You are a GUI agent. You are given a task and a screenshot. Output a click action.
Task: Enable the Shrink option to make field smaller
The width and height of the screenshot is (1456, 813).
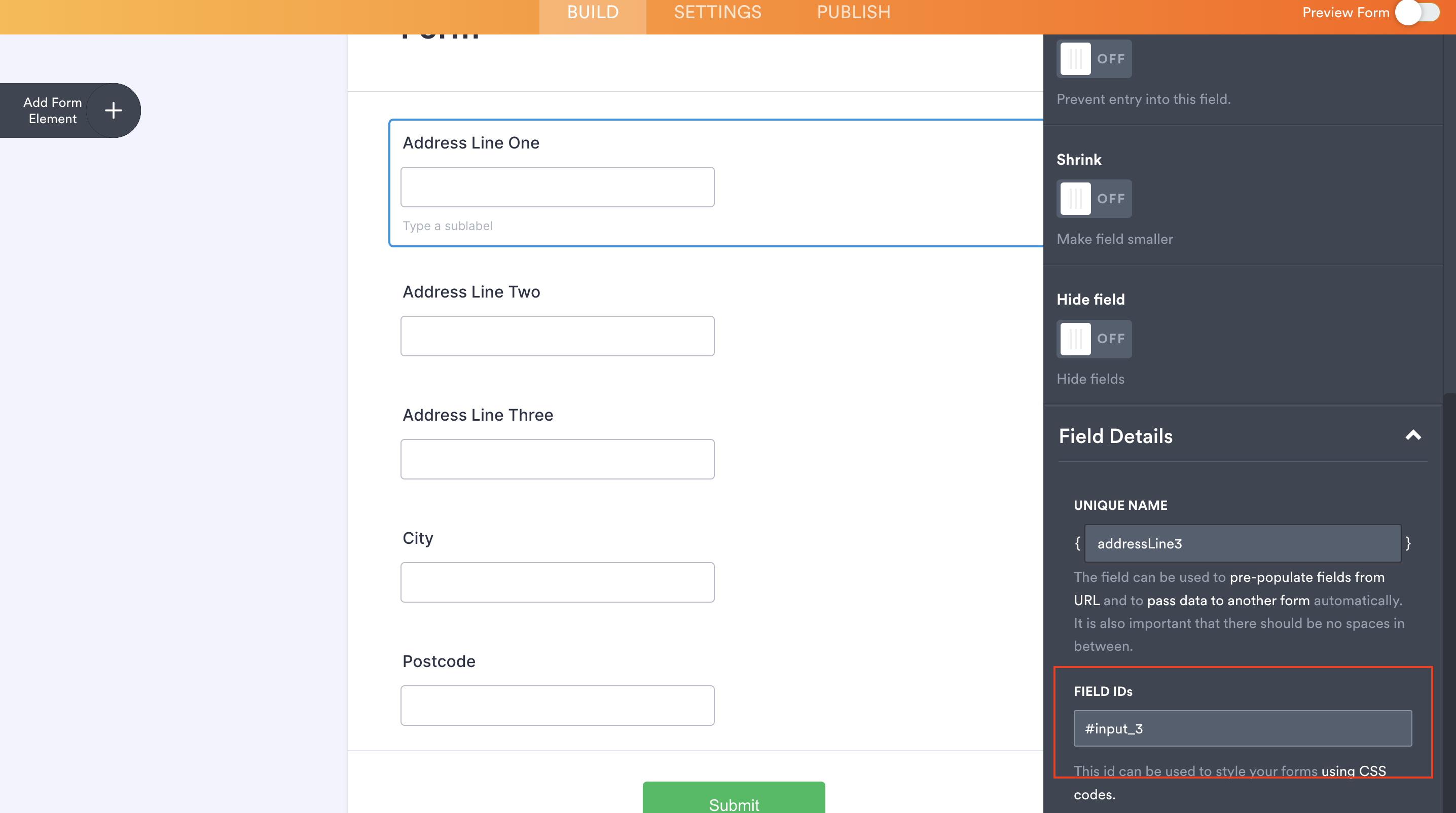pos(1094,198)
